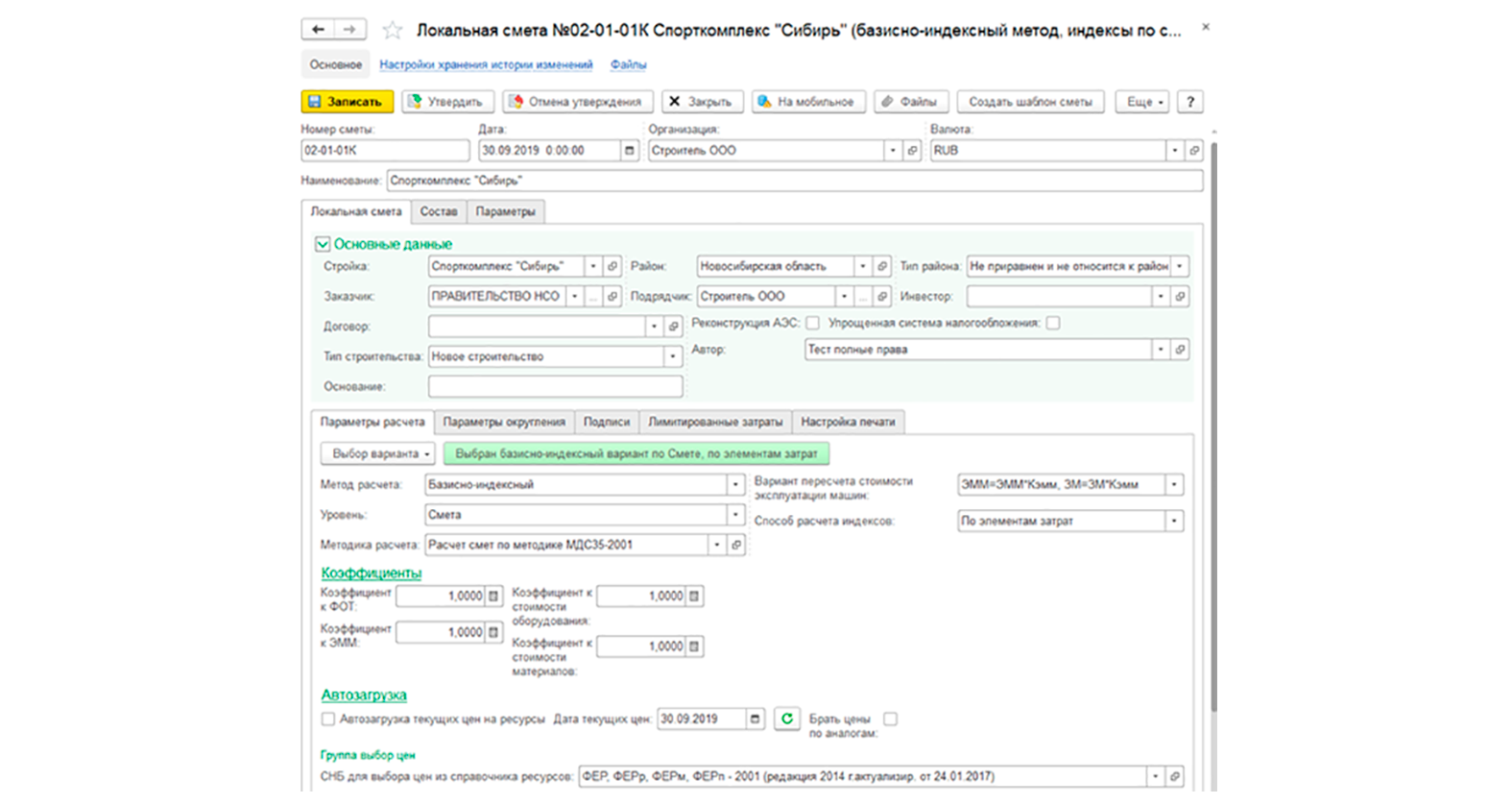Switch to the Состав tab

tap(439, 211)
